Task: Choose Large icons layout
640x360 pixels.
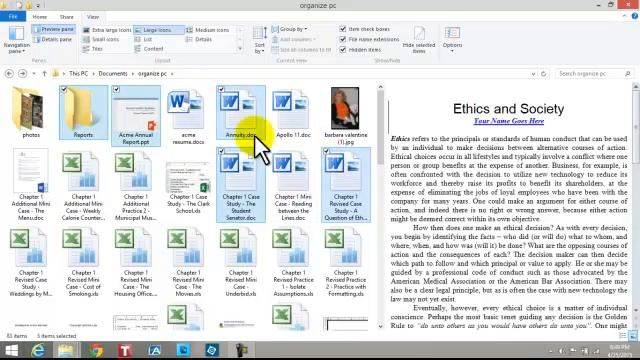Action: tap(158, 30)
